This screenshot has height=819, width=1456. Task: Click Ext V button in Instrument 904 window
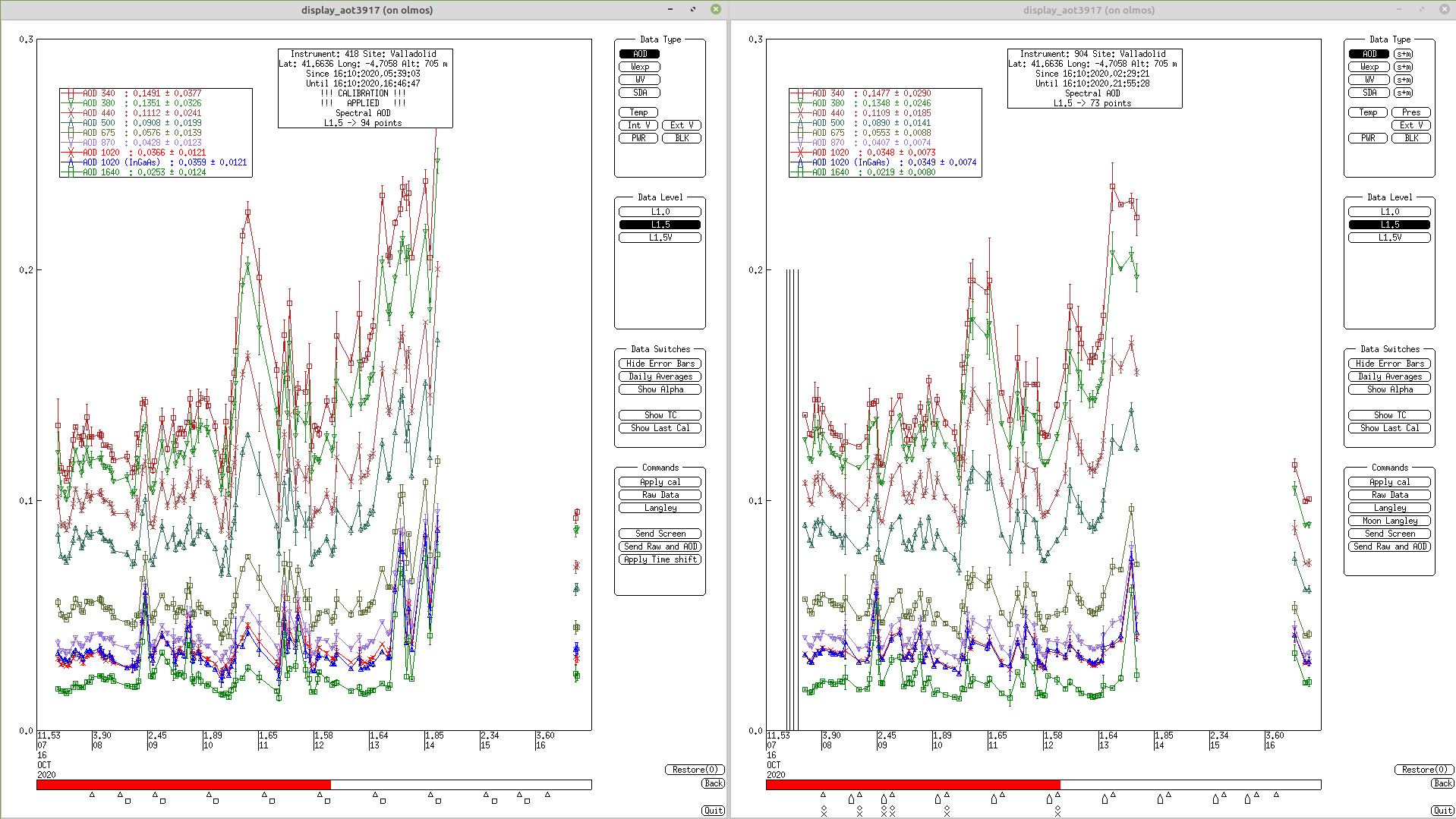tap(1411, 125)
